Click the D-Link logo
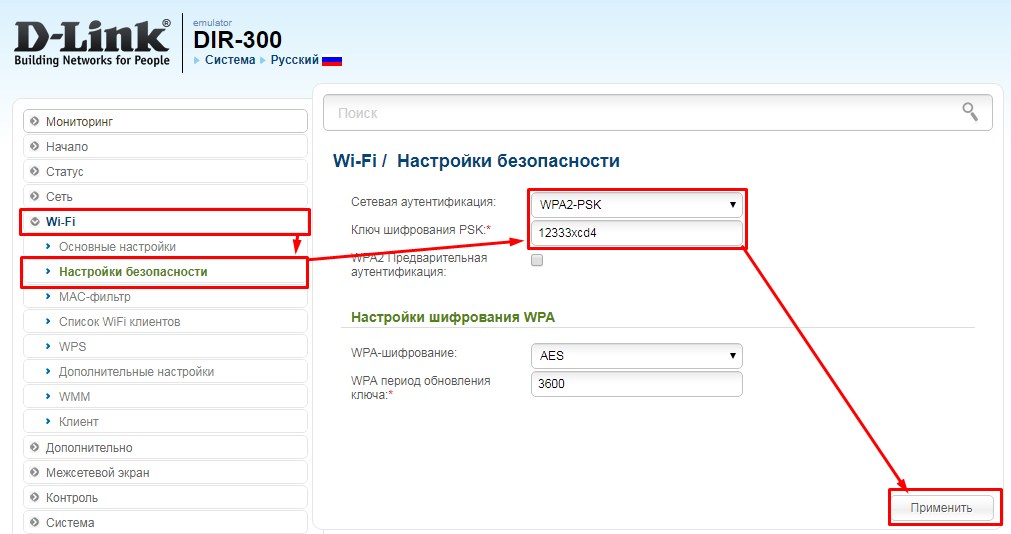Image resolution: width=1011 pixels, height=534 pixels. click(92, 43)
